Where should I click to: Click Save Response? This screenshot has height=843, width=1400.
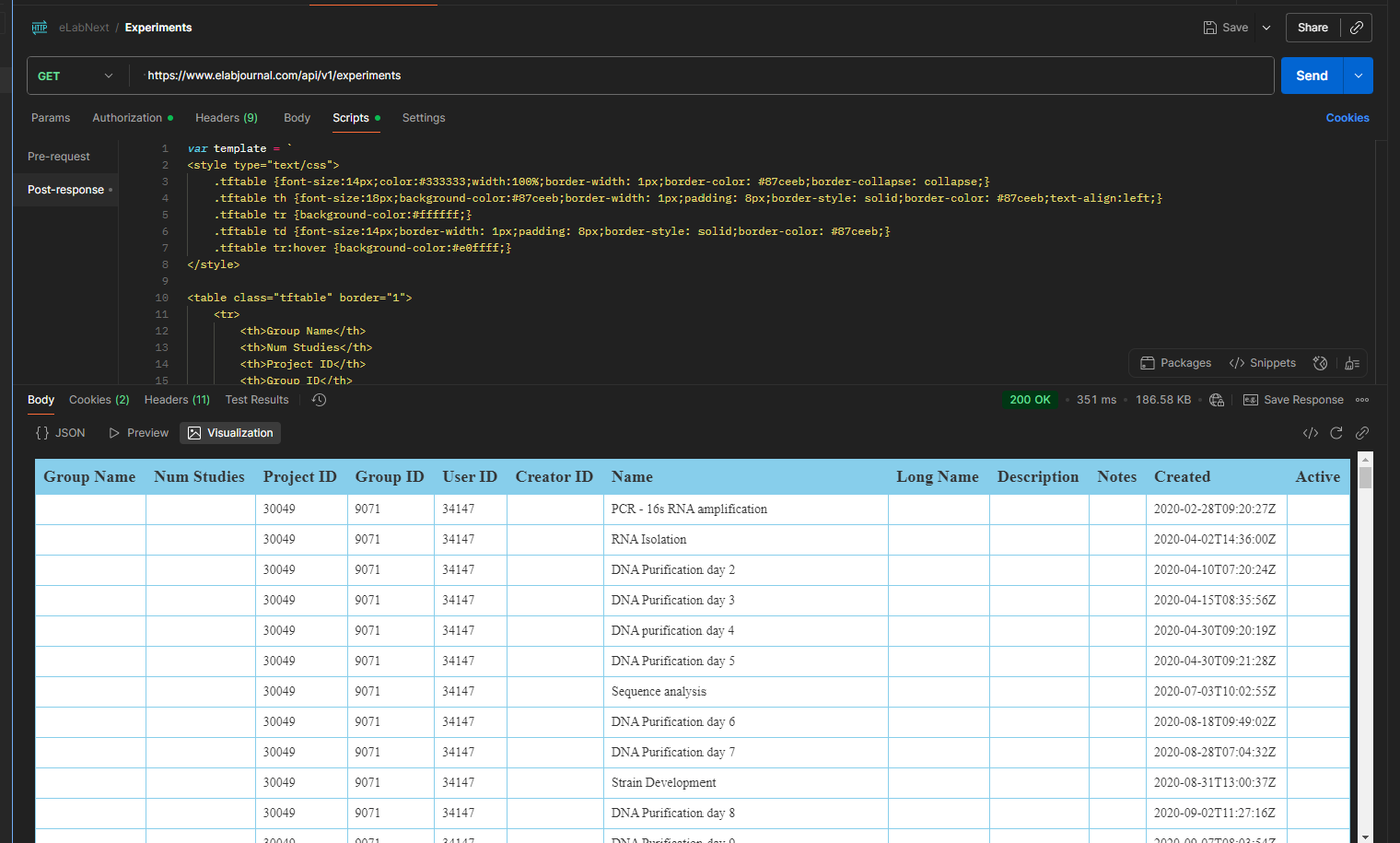click(1293, 400)
